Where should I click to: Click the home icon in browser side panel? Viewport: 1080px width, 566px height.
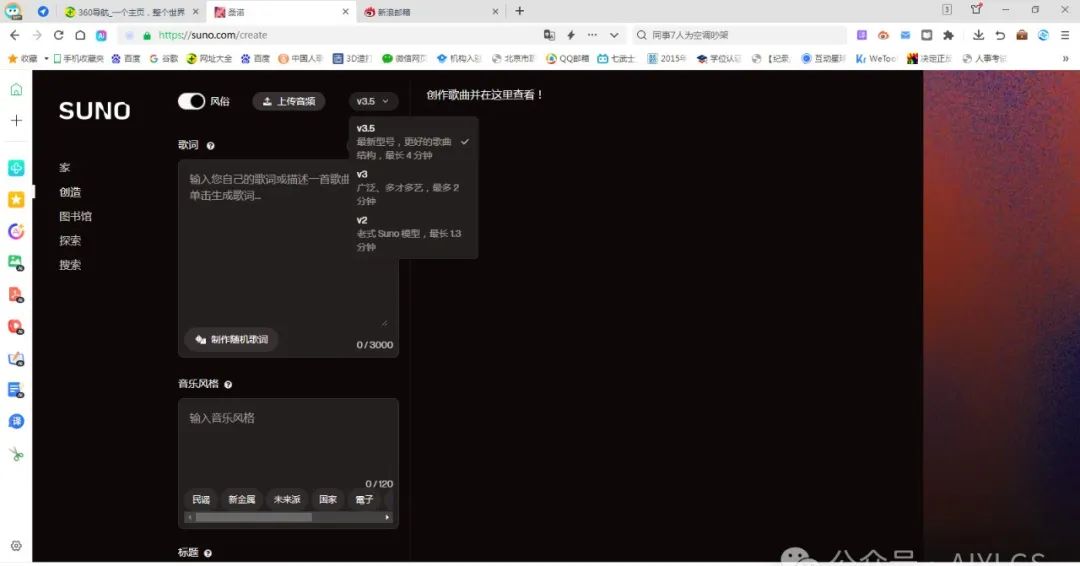tap(16, 90)
